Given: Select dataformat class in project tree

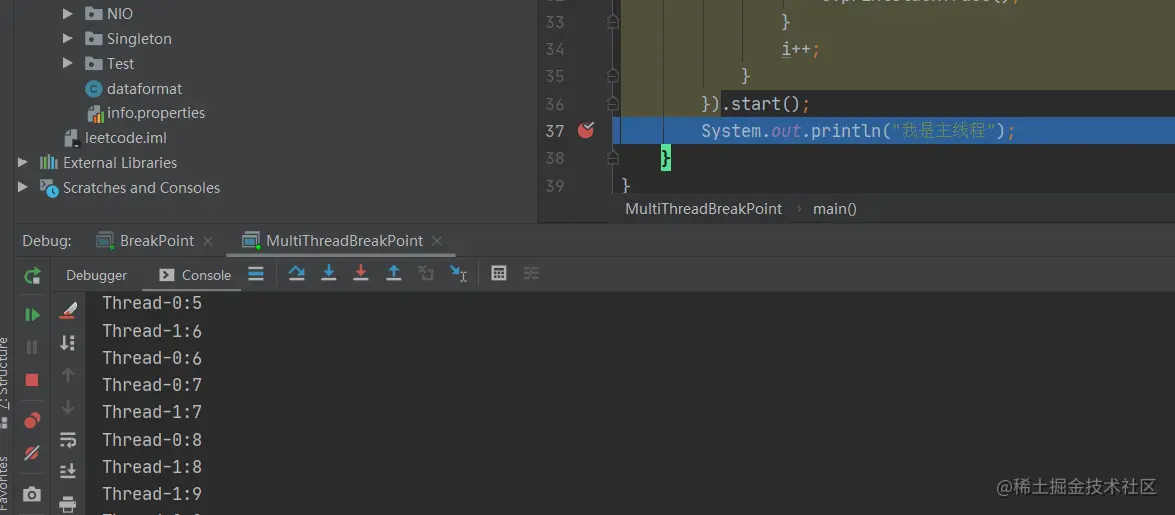Looking at the screenshot, I should point(144,88).
